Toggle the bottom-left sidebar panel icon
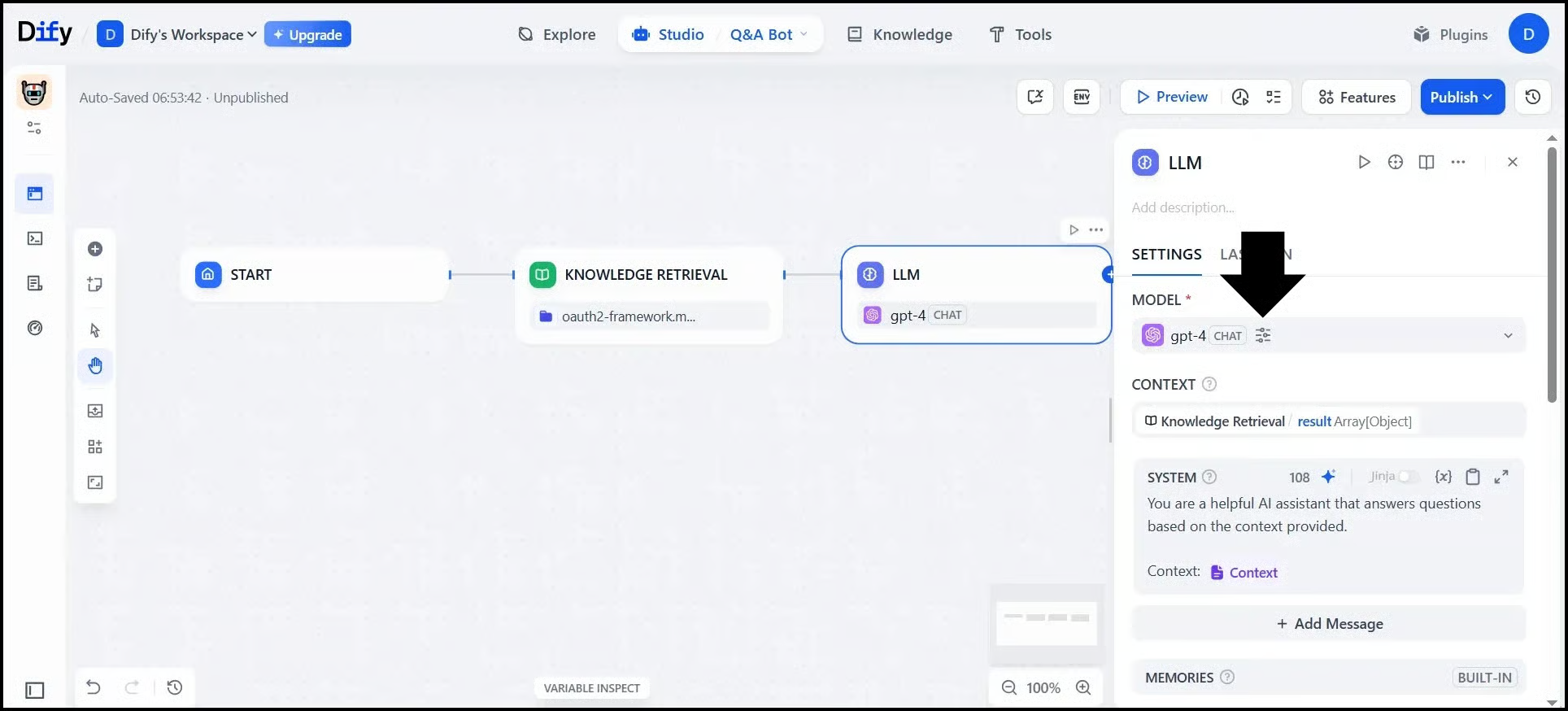Image resolution: width=1568 pixels, height=711 pixels. pyautogui.click(x=35, y=690)
